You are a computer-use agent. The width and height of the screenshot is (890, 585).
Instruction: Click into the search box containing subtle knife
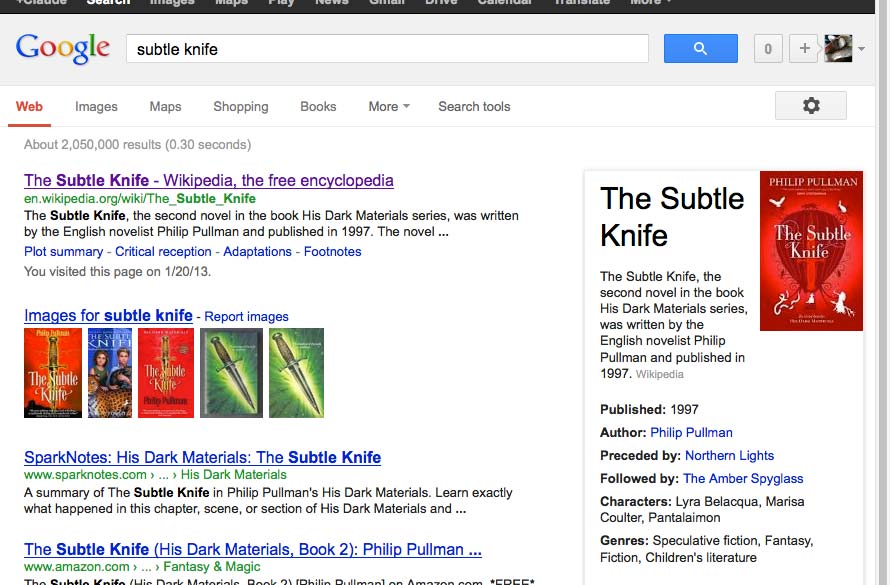[x=387, y=49]
